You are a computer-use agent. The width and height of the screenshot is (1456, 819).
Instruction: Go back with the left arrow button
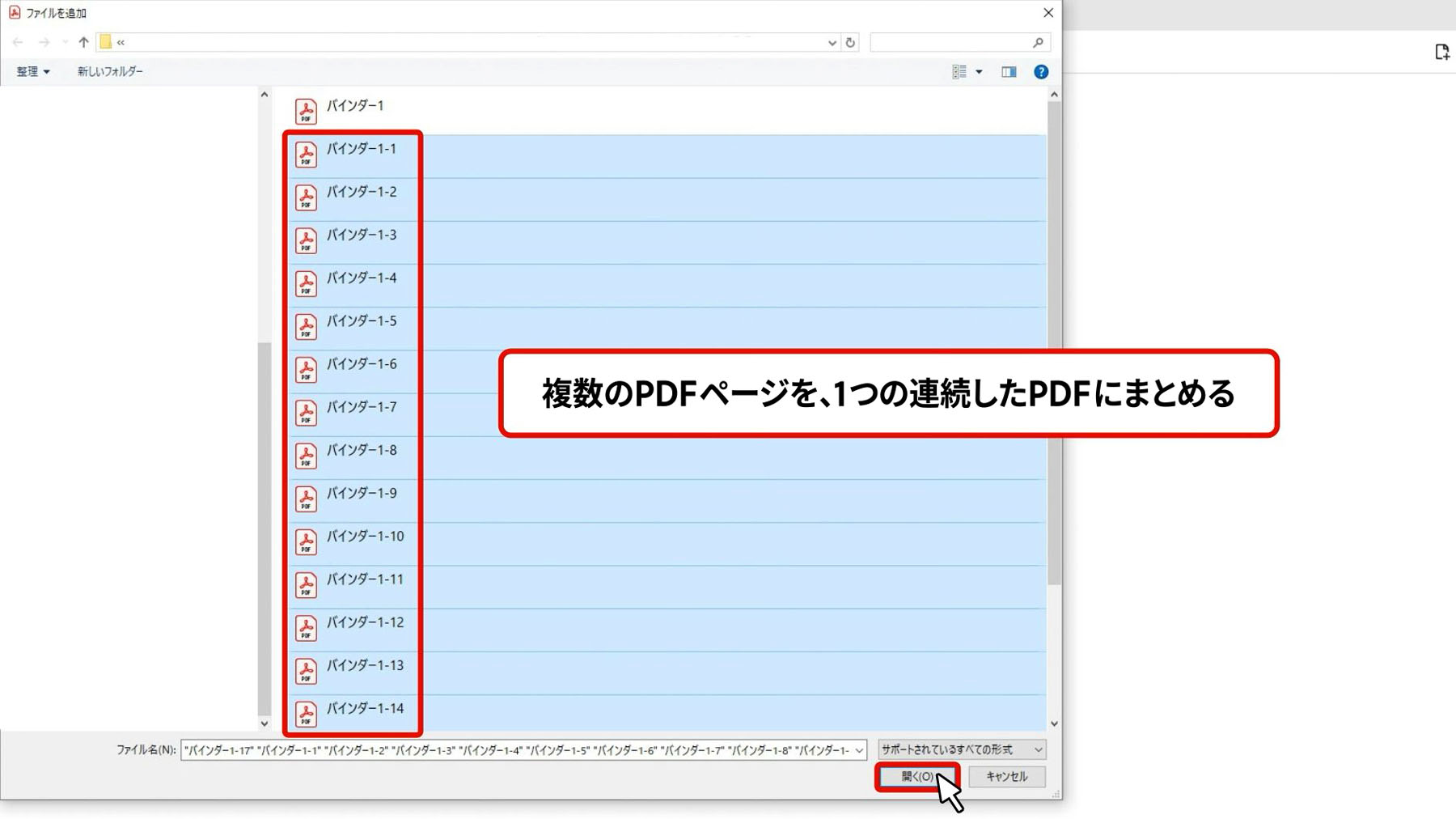coord(18,42)
